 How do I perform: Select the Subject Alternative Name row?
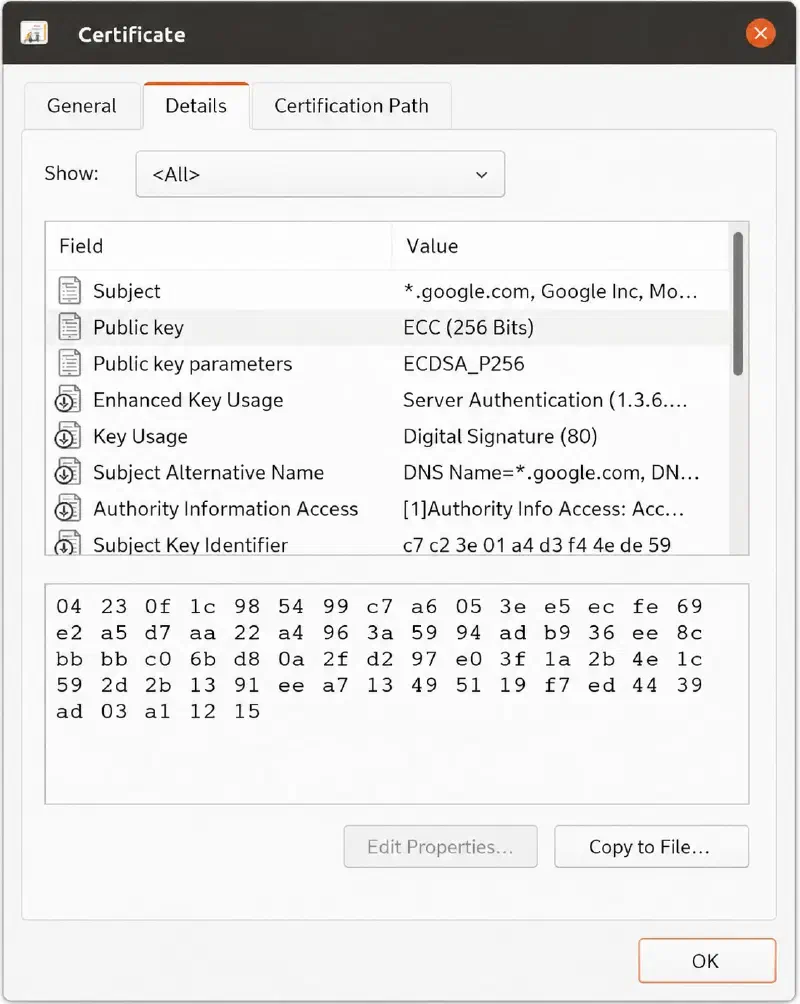pyautogui.click(x=388, y=473)
